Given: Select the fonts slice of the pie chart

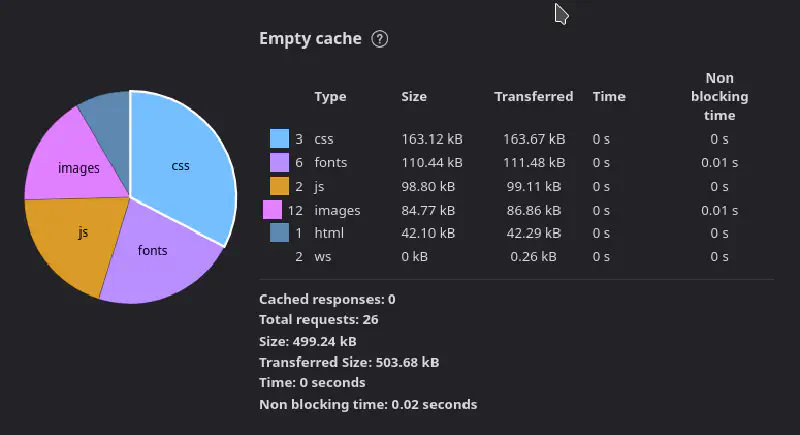Looking at the screenshot, I should [x=155, y=252].
